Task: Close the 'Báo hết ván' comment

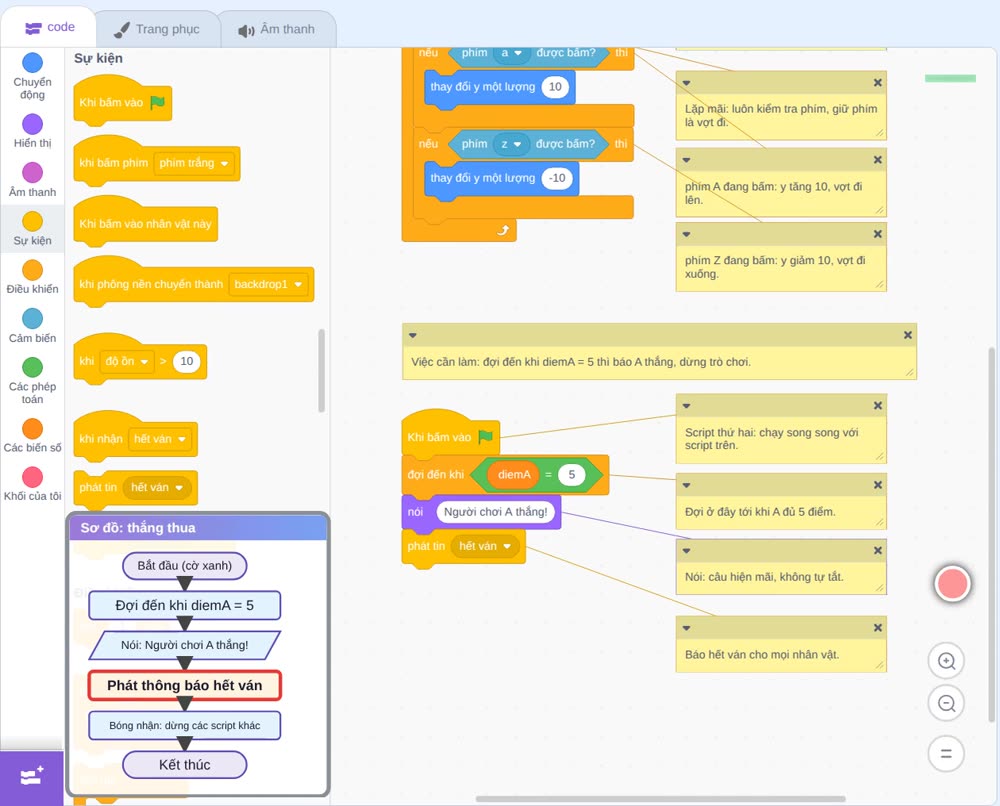Action: (878, 628)
